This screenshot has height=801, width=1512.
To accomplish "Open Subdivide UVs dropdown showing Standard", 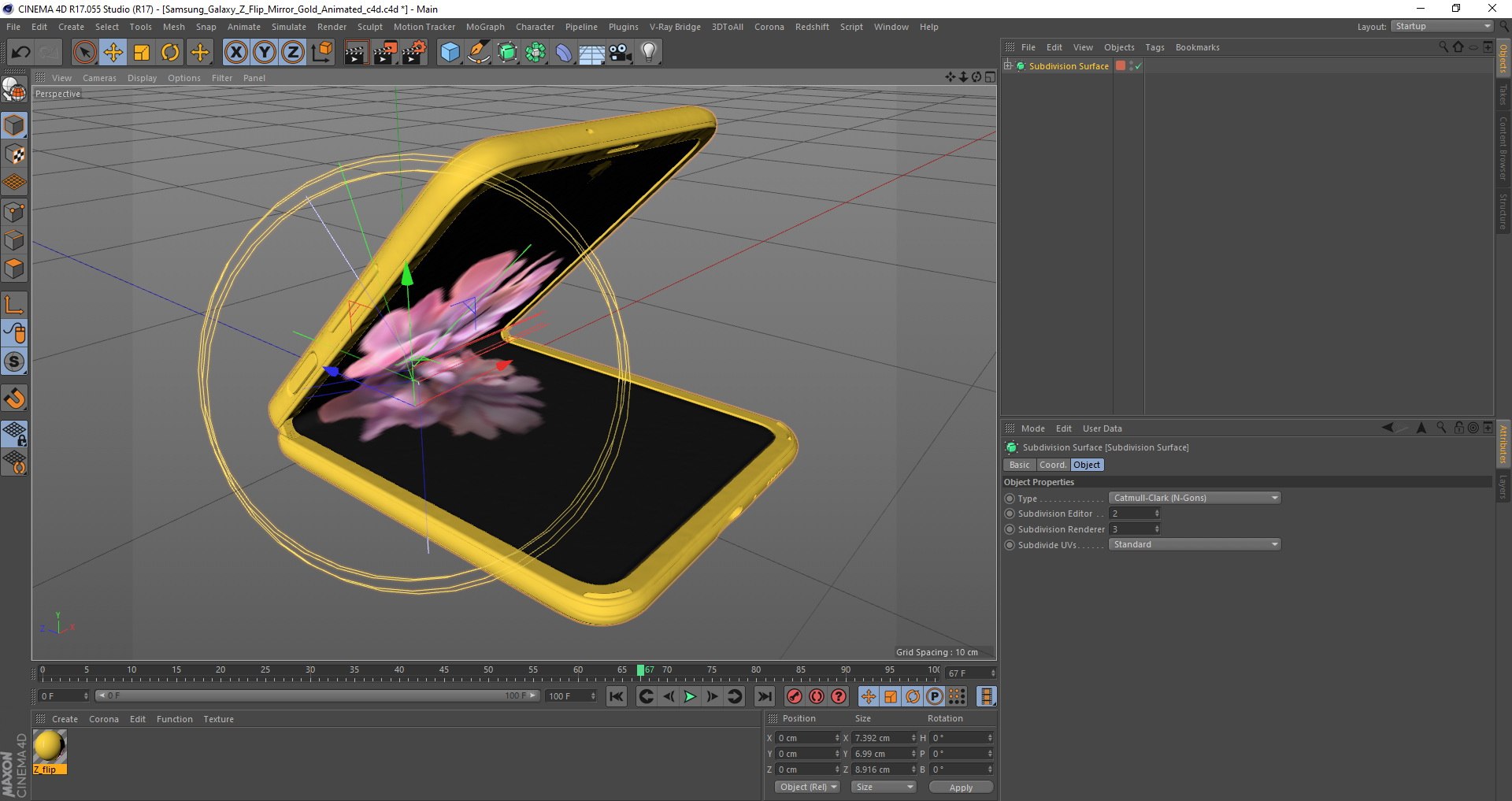I will click(1195, 544).
